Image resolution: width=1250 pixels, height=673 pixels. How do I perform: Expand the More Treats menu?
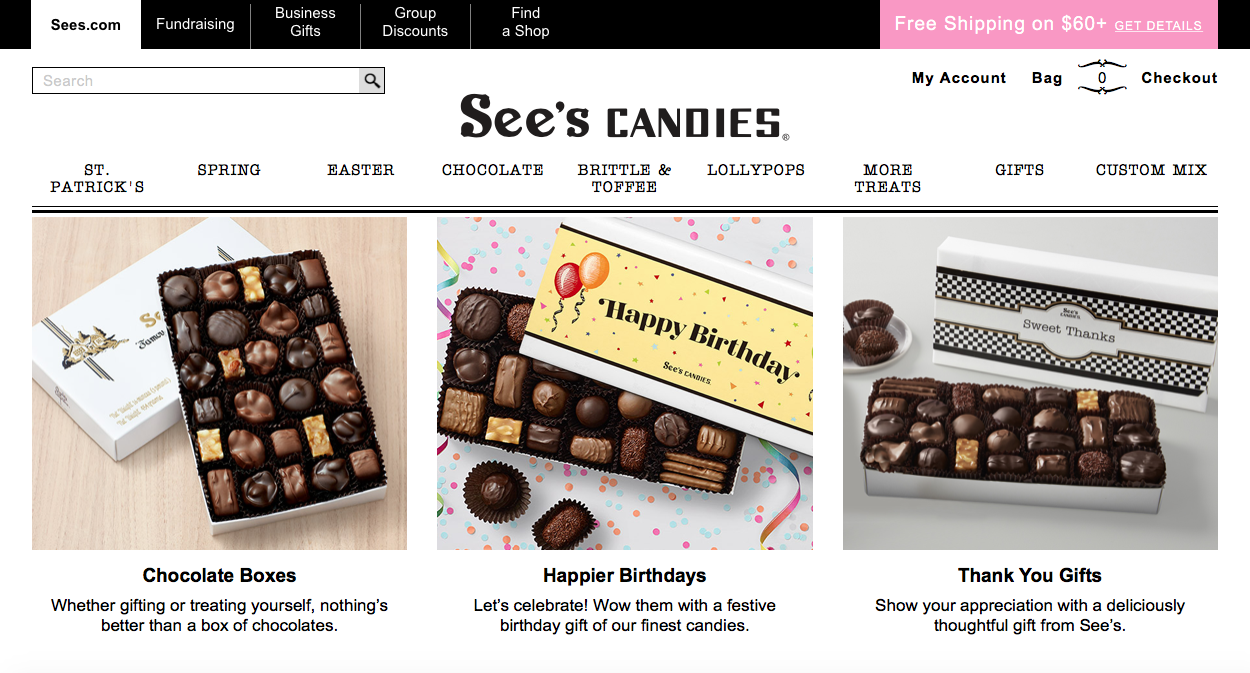(888, 178)
